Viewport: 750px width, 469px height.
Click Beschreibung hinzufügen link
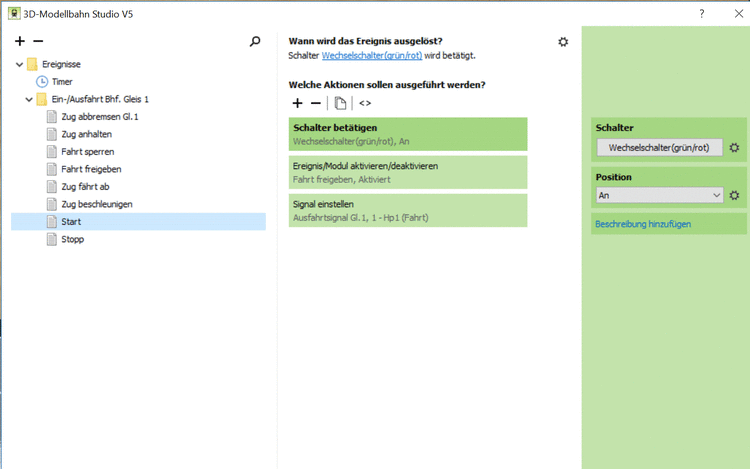pyautogui.click(x=642, y=224)
